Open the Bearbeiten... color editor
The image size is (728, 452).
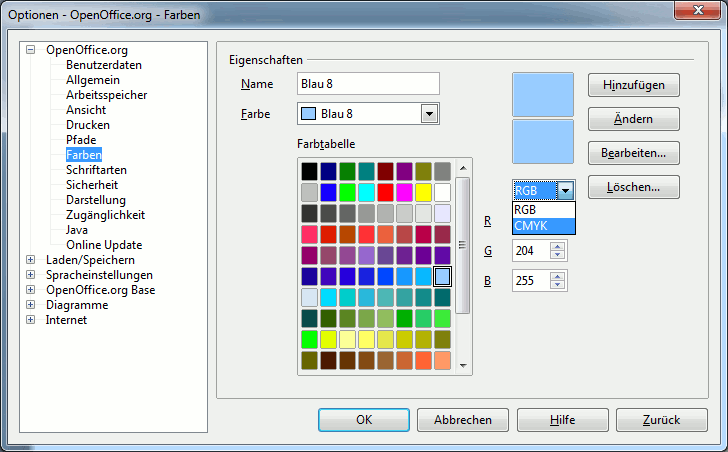point(634,153)
